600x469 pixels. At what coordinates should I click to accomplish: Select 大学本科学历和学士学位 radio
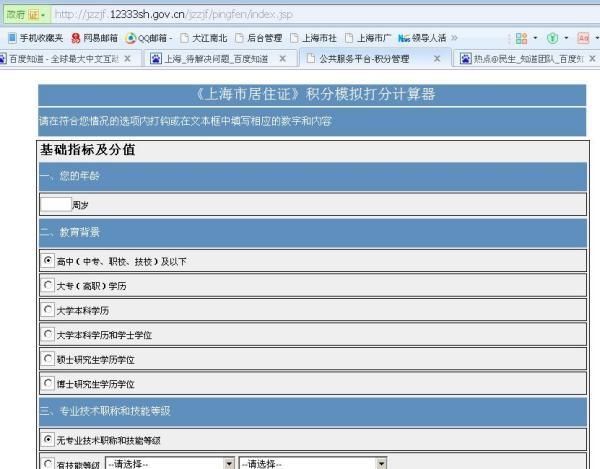[48, 334]
